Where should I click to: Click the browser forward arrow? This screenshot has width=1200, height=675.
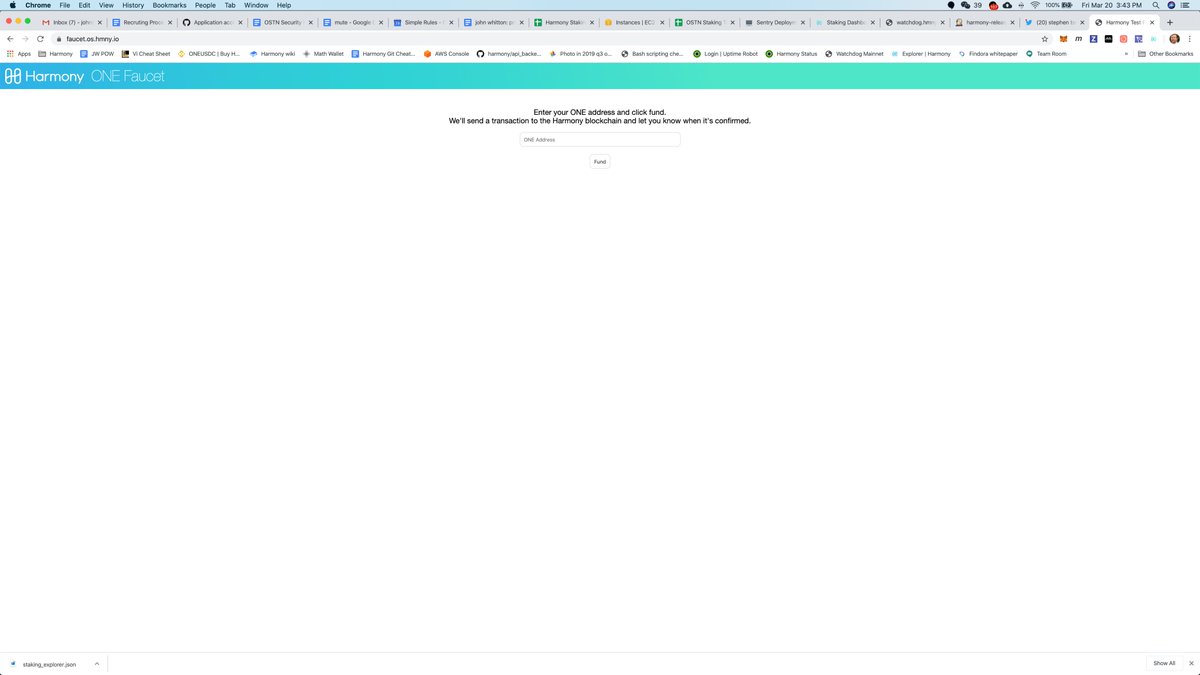coord(25,38)
